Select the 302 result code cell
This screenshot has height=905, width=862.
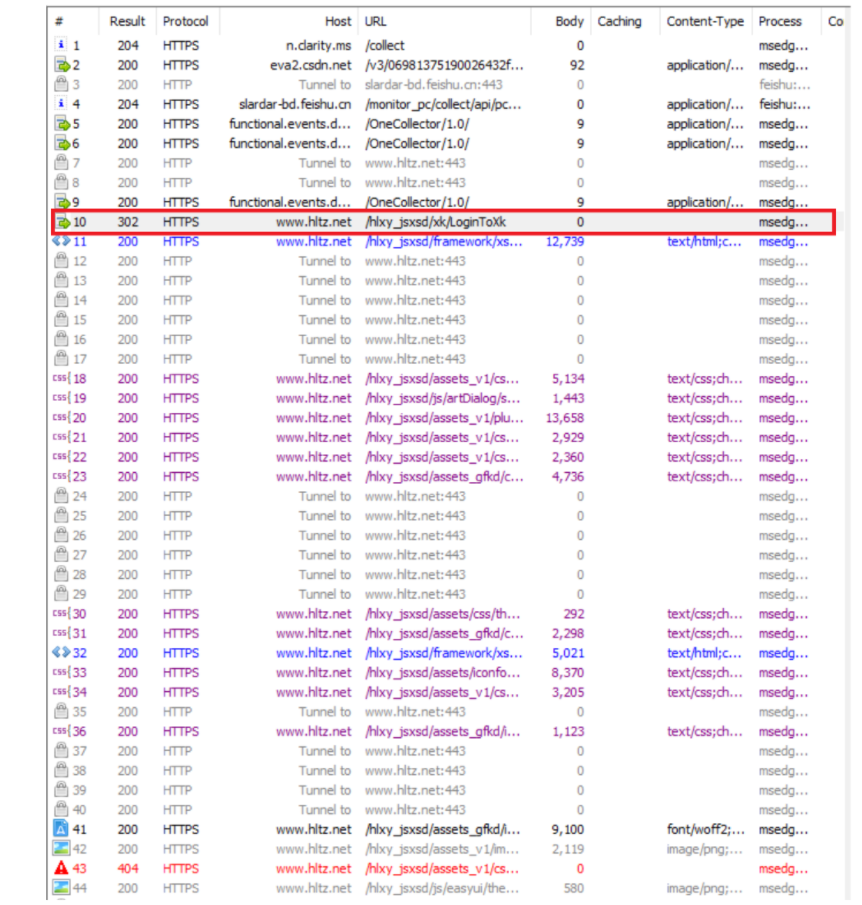point(128,222)
